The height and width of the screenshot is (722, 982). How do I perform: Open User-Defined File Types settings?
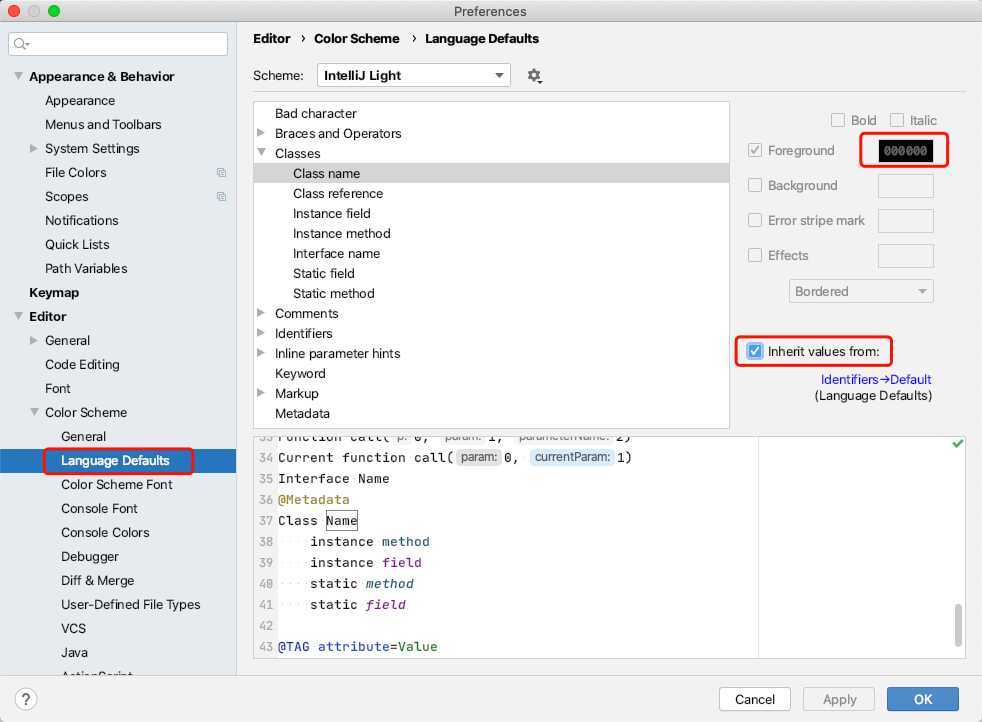[x=130, y=604]
